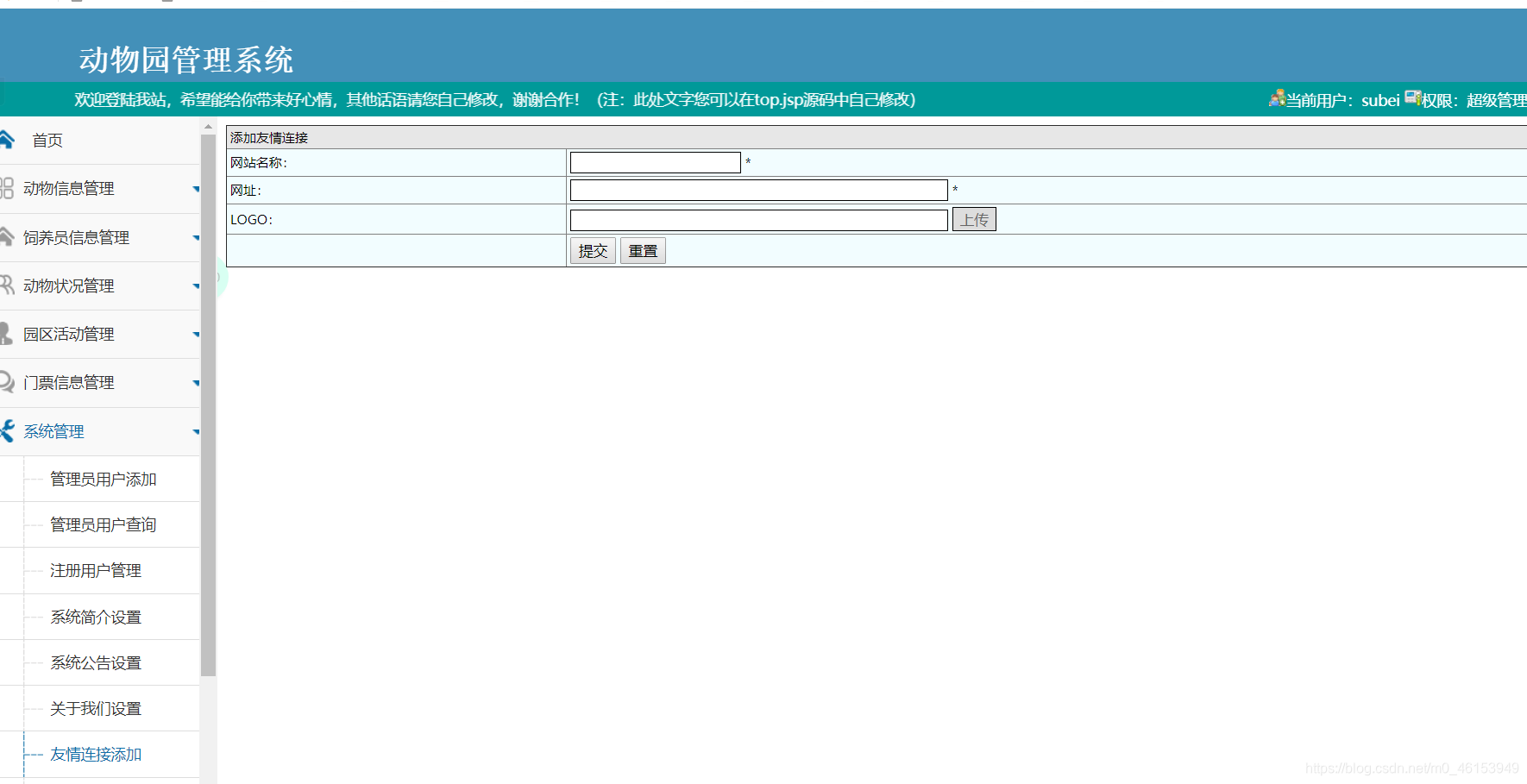Click the username subei
This screenshot has width=1527, height=784.
(x=1380, y=100)
